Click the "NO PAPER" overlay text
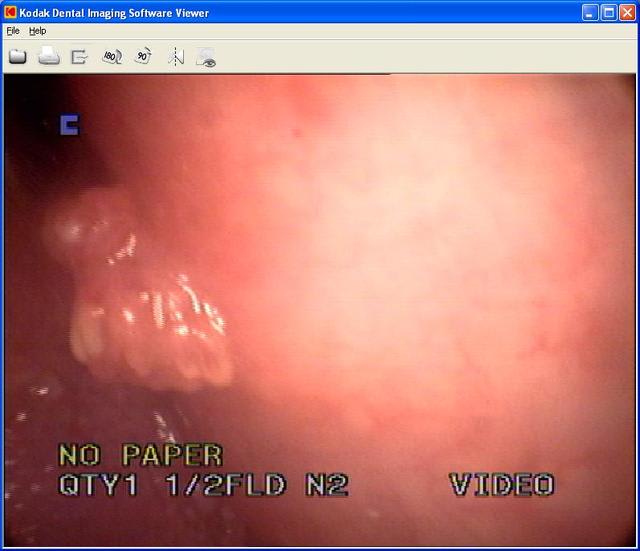 coord(140,456)
